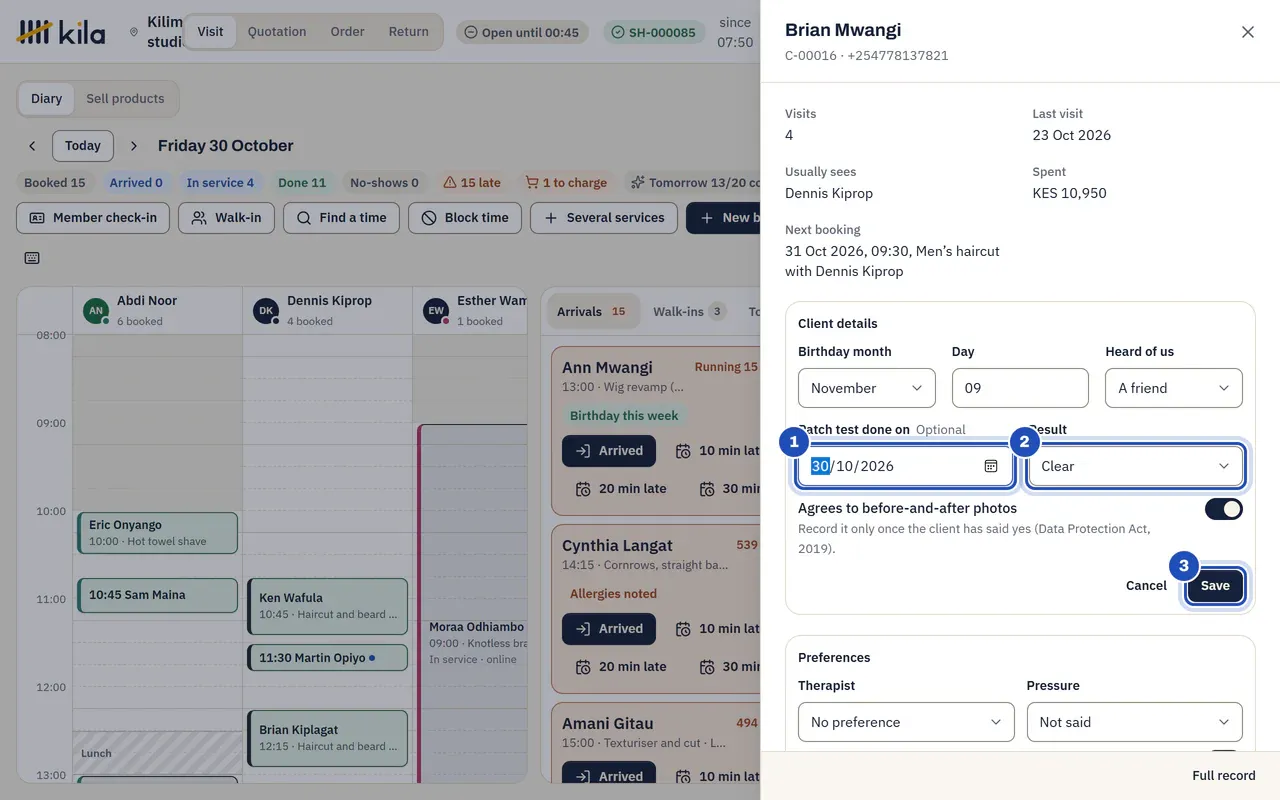Expand the Heard of us dropdown

pos(1174,388)
